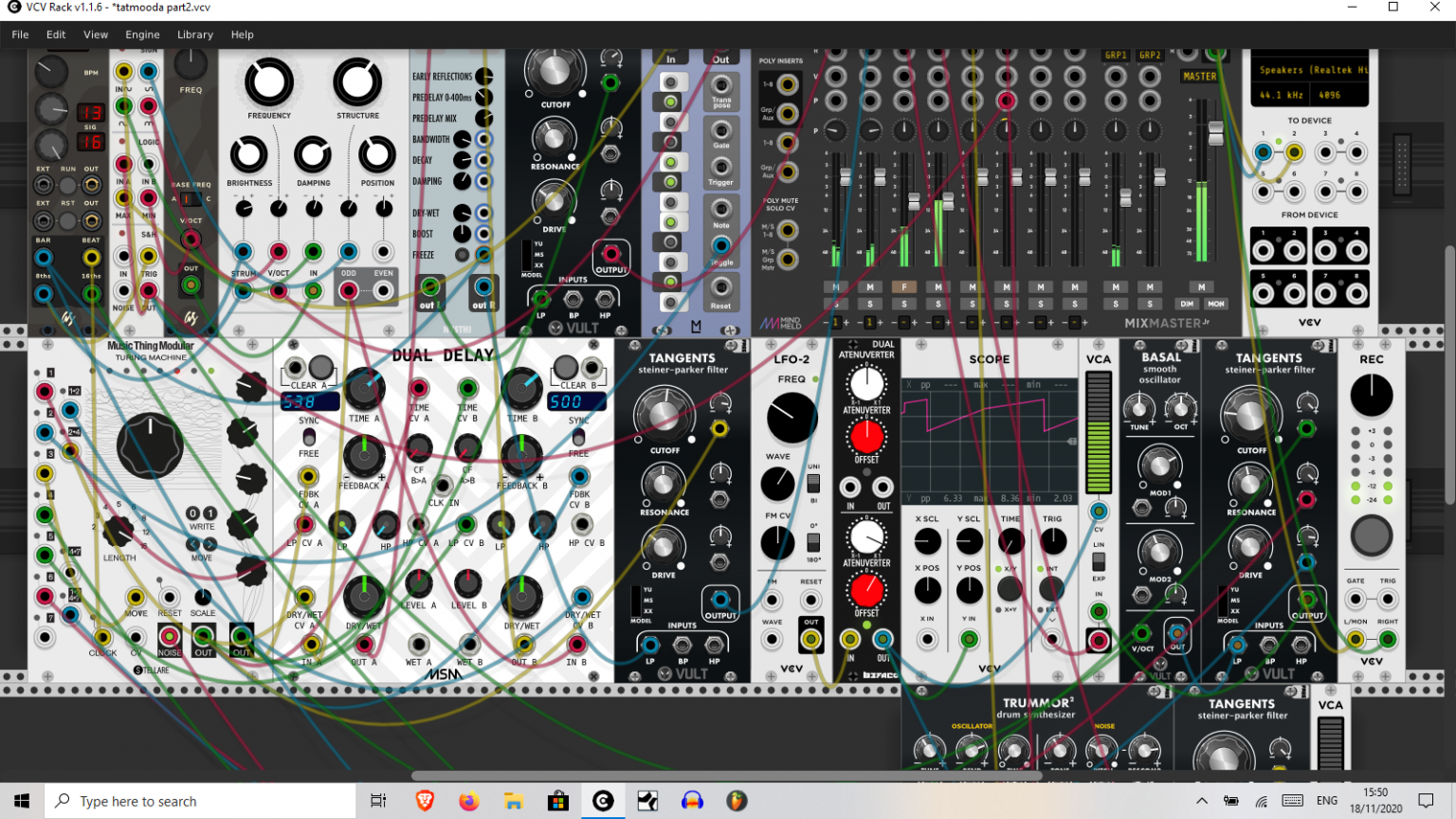The image size is (1456, 819).
Task: Click the Turing Machine LENGTH knob
Action: coord(118,533)
